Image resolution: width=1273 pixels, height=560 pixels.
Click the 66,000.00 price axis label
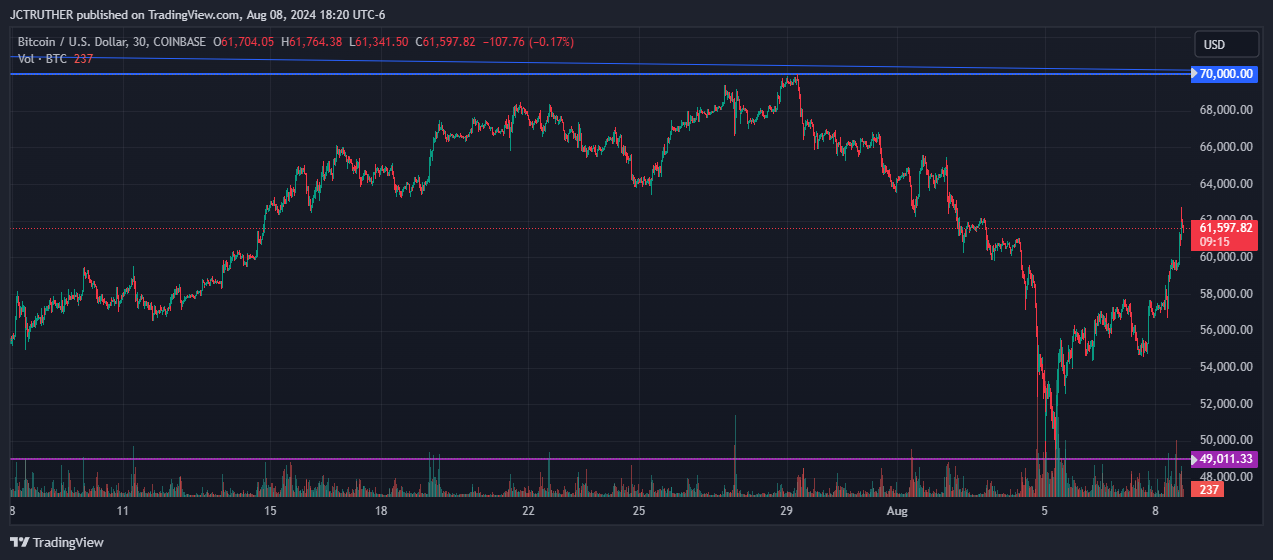(1226, 147)
